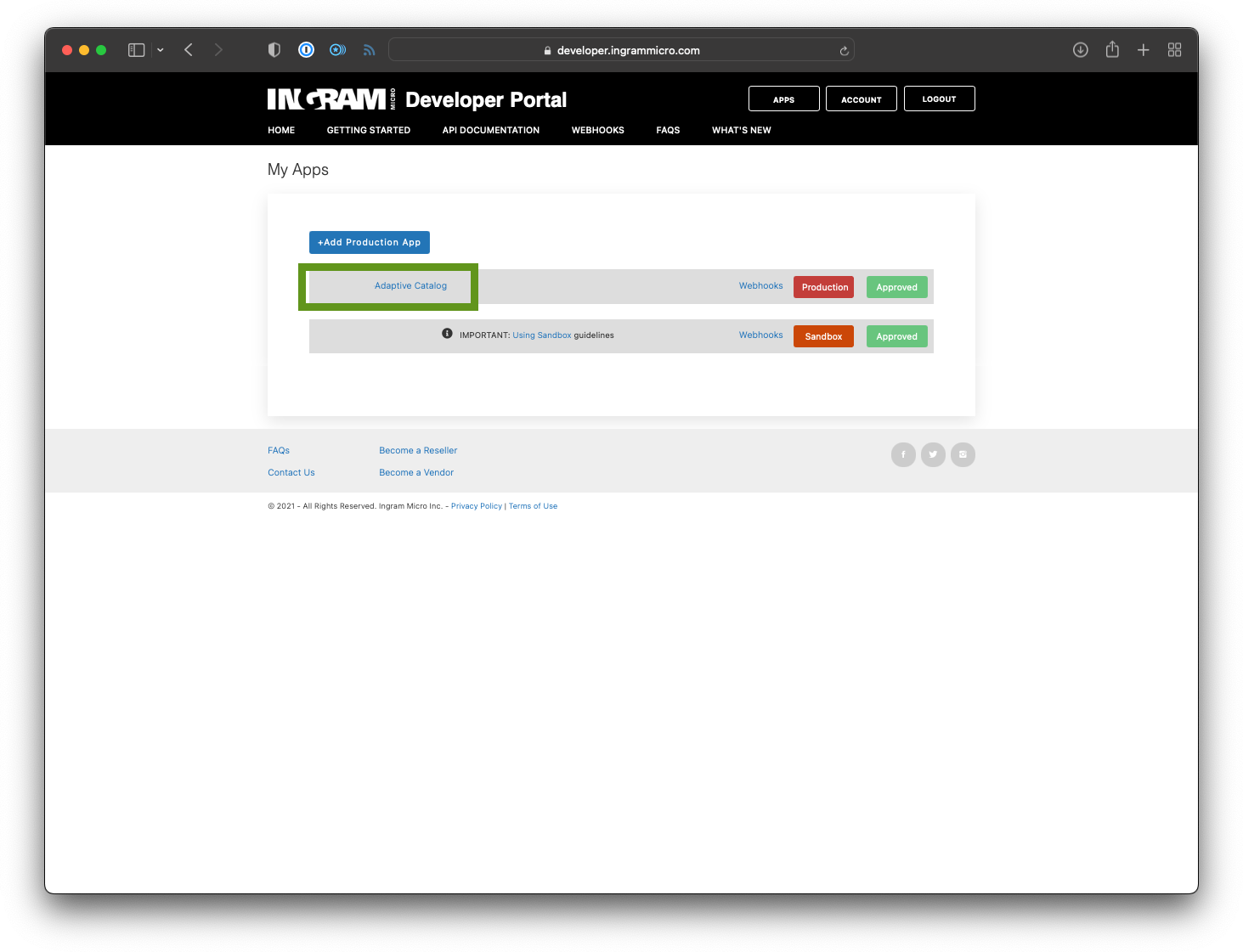The width and height of the screenshot is (1243, 952).
Task: Open the GETTING STARTED menu item
Action: point(369,130)
